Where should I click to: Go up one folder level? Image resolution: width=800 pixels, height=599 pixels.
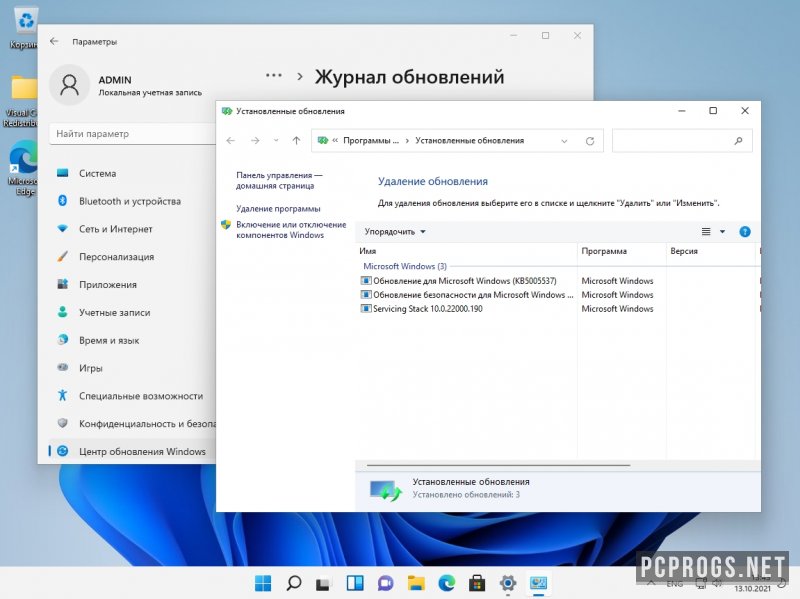click(x=296, y=141)
